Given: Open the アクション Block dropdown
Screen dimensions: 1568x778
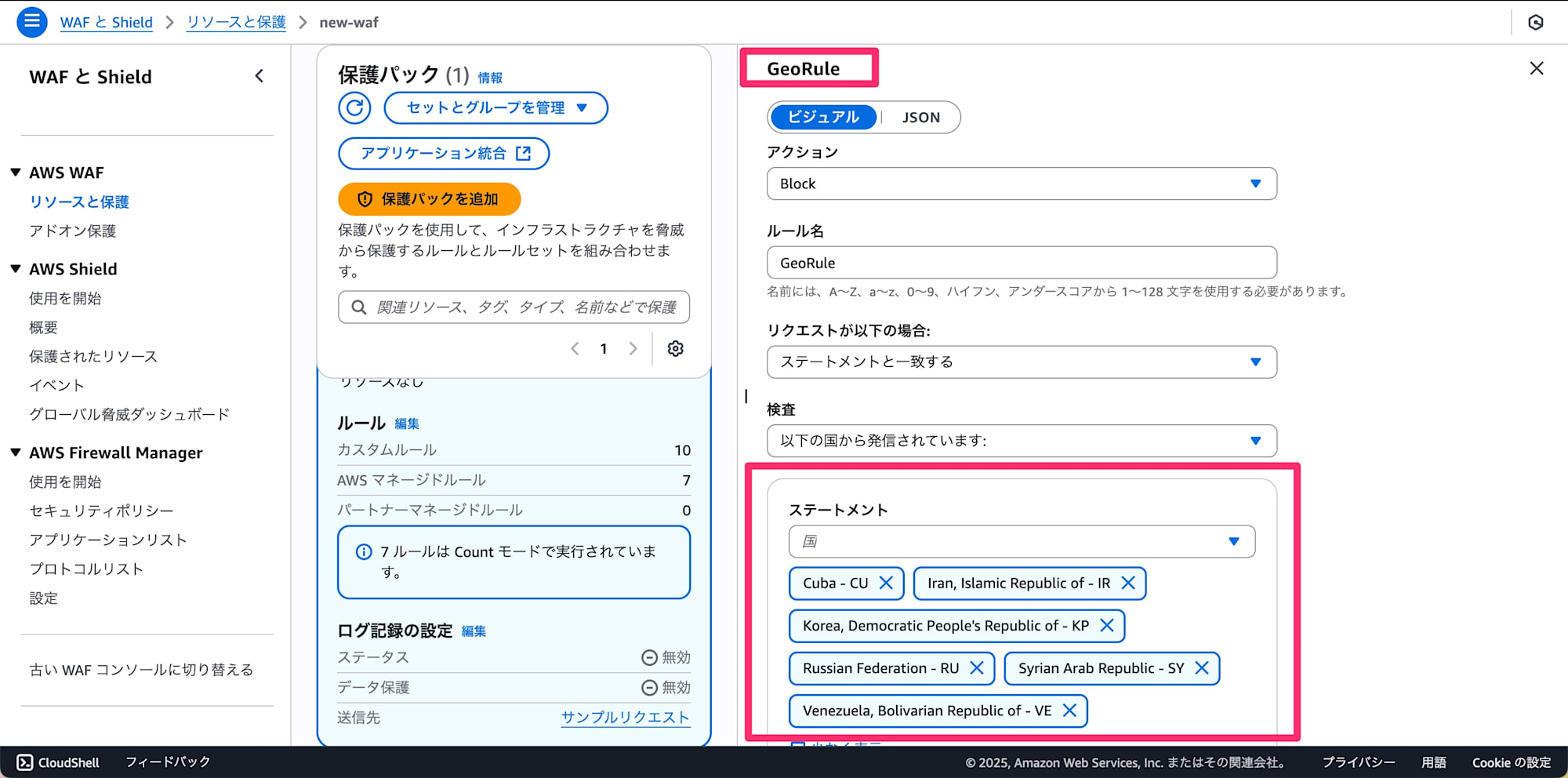Looking at the screenshot, I should click(x=1022, y=184).
